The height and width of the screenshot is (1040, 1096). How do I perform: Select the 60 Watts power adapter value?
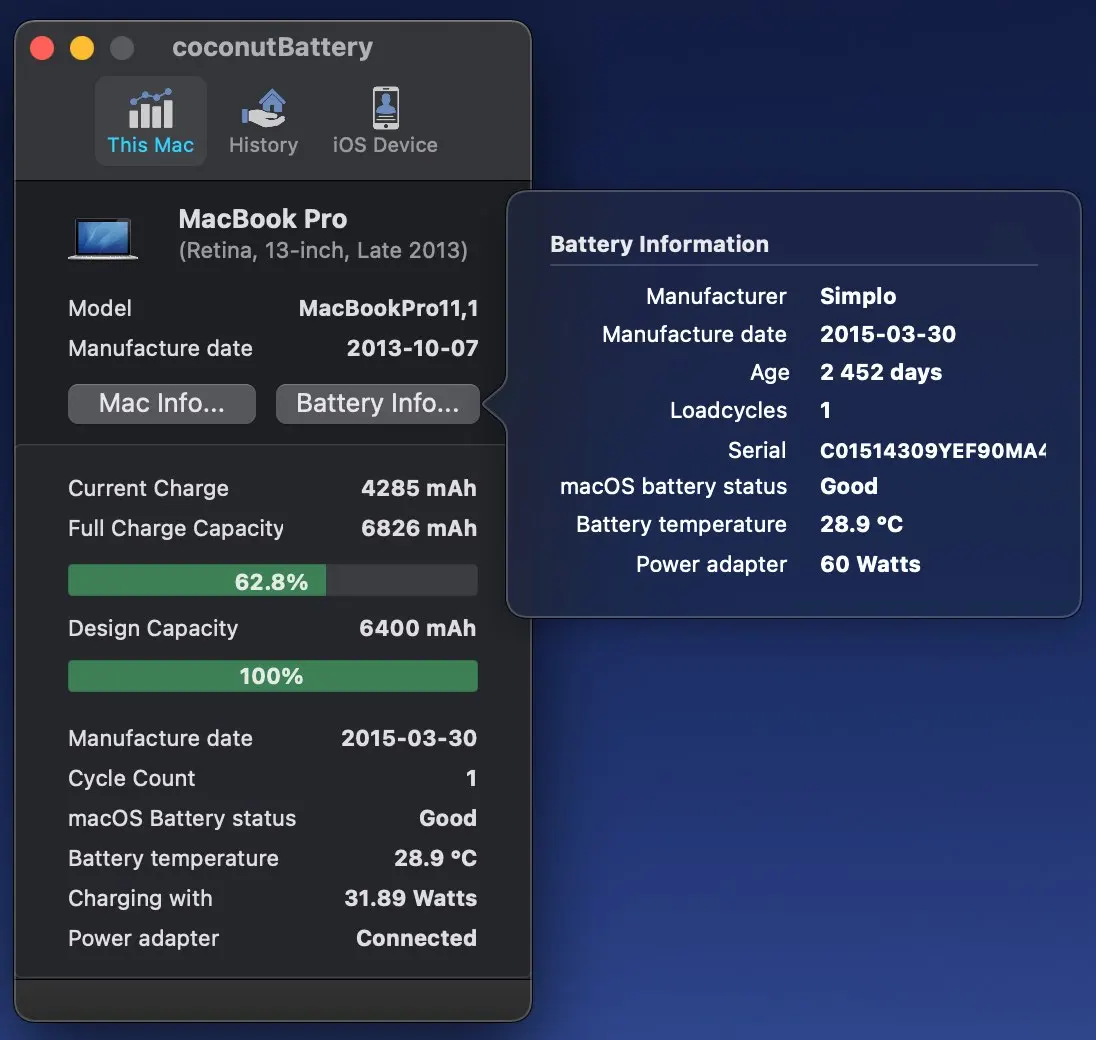(x=870, y=564)
